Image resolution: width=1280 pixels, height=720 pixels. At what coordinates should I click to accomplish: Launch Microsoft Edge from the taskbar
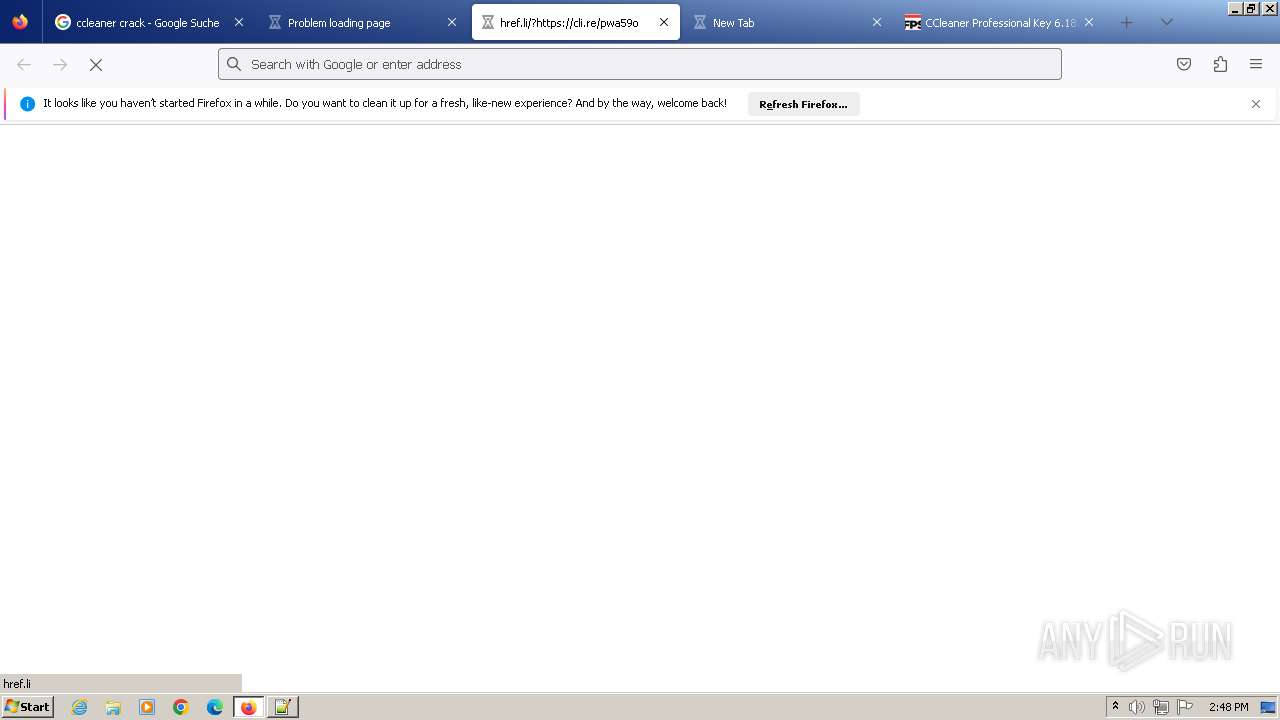[x=215, y=707]
